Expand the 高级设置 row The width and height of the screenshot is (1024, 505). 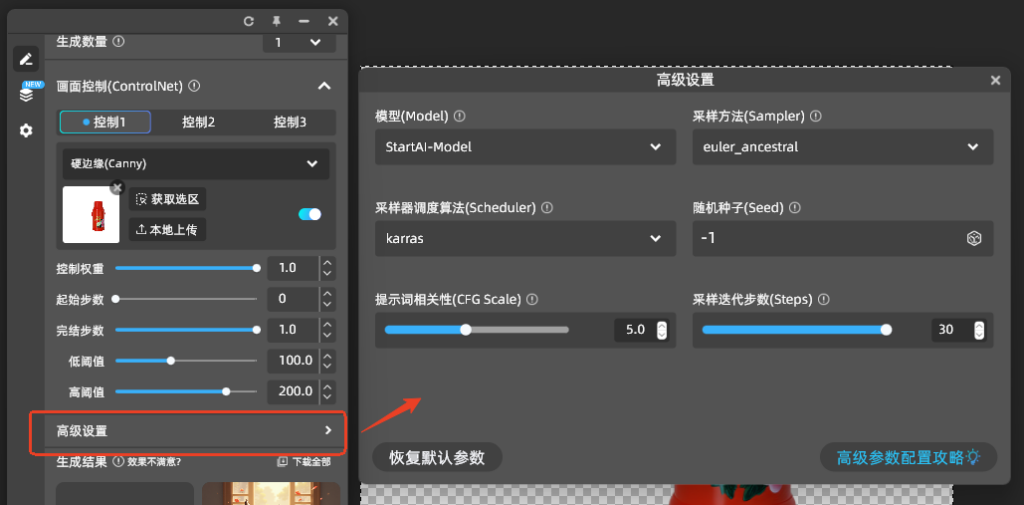coord(195,431)
